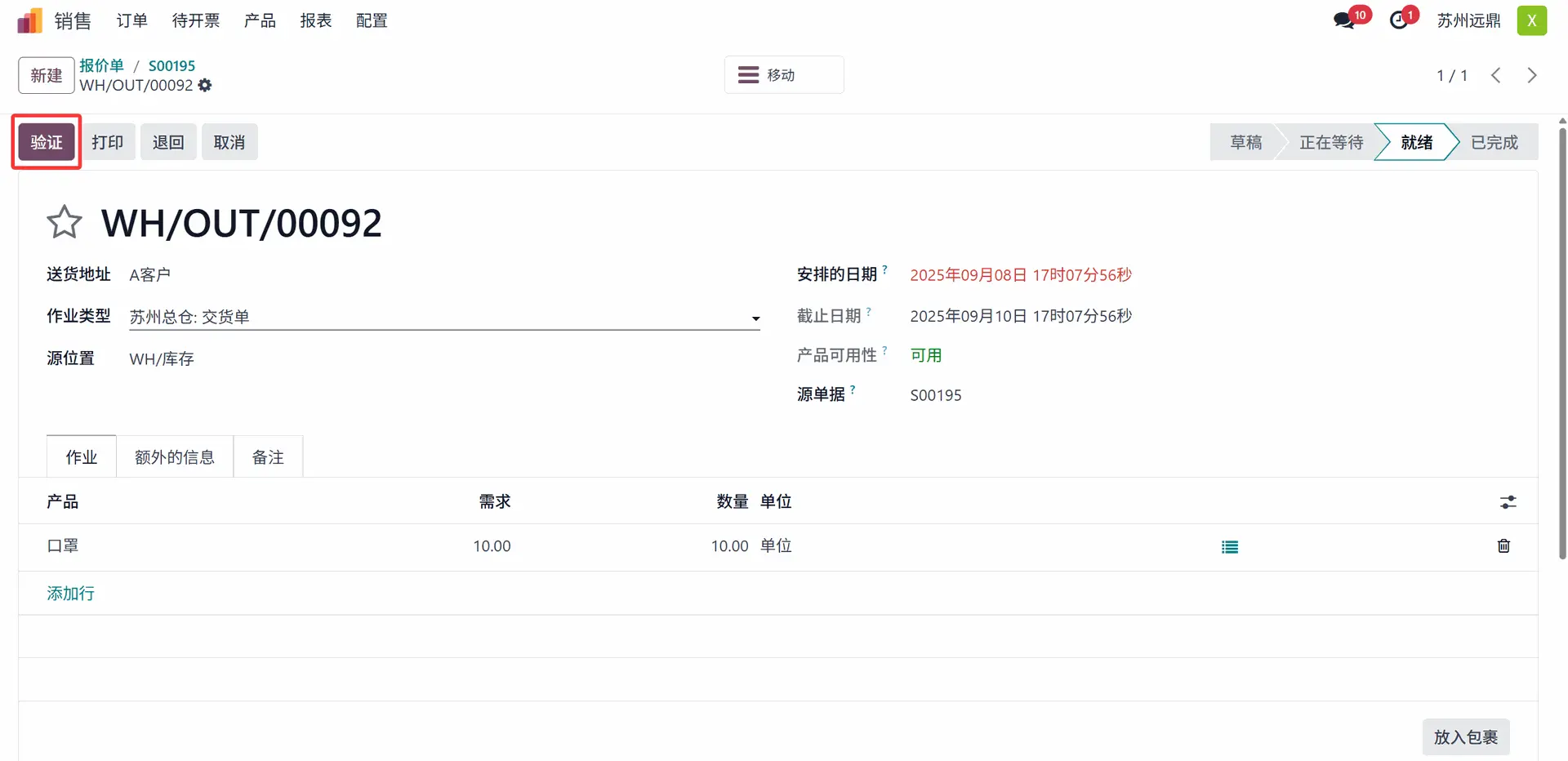The image size is (1568, 761).
Task: Click the 验证 button
Action: point(47,142)
